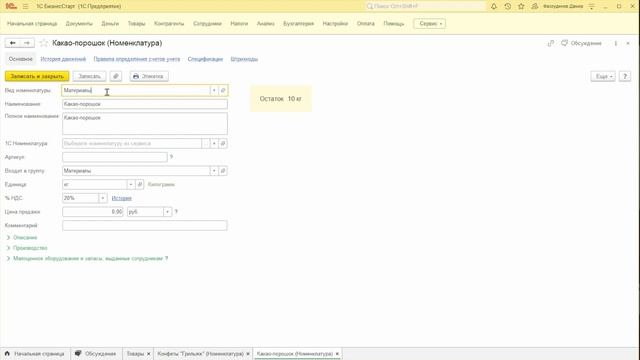640x360 pixels.
Task: Open Единица dropdown arrow
Action: [x=131, y=184]
